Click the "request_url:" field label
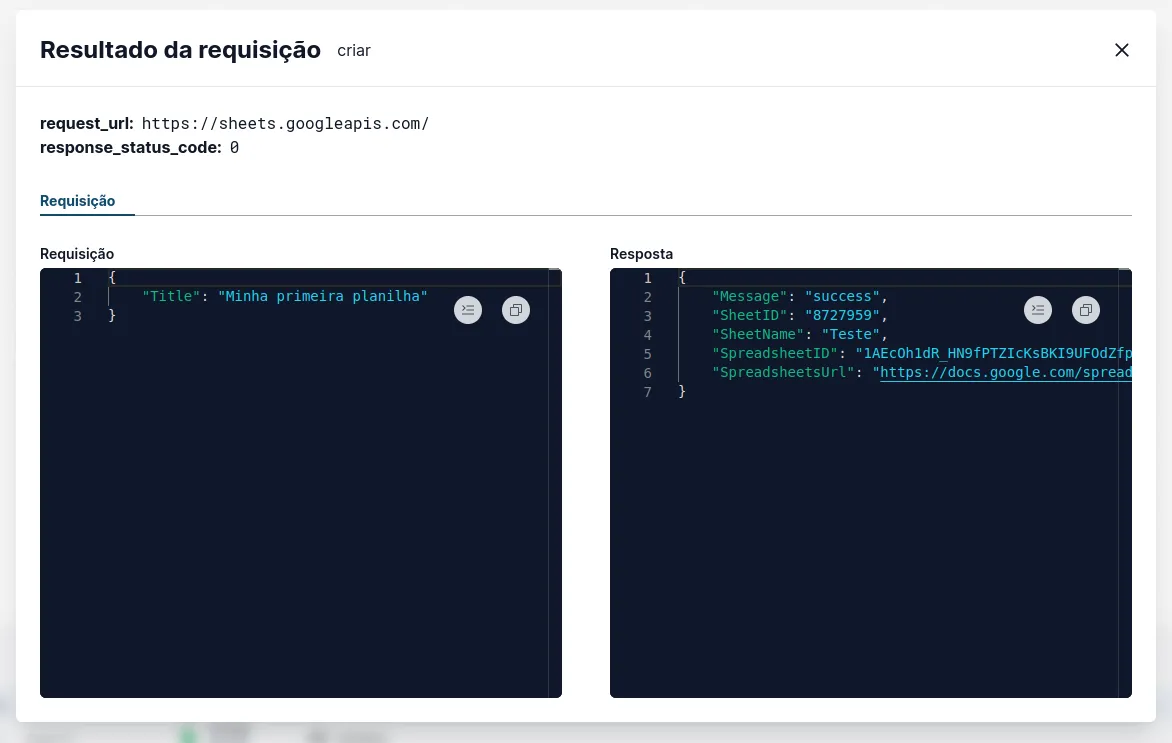This screenshot has width=1172, height=743. coord(87,123)
